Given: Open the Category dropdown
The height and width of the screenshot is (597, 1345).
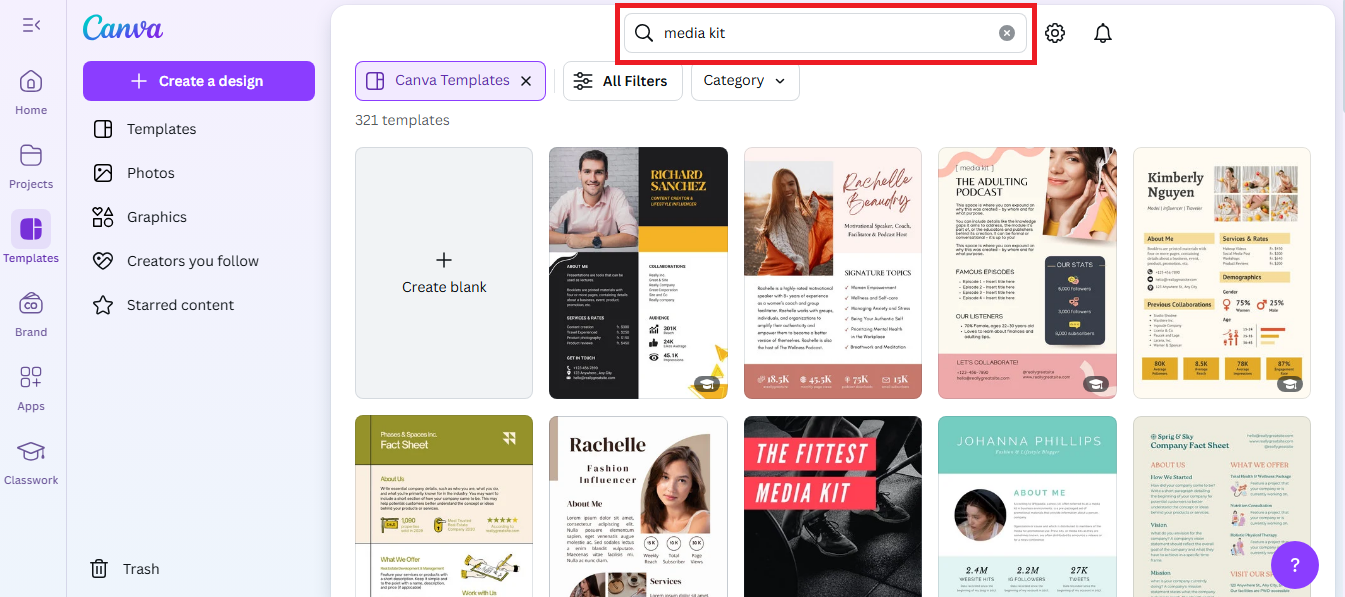Looking at the screenshot, I should [x=744, y=80].
